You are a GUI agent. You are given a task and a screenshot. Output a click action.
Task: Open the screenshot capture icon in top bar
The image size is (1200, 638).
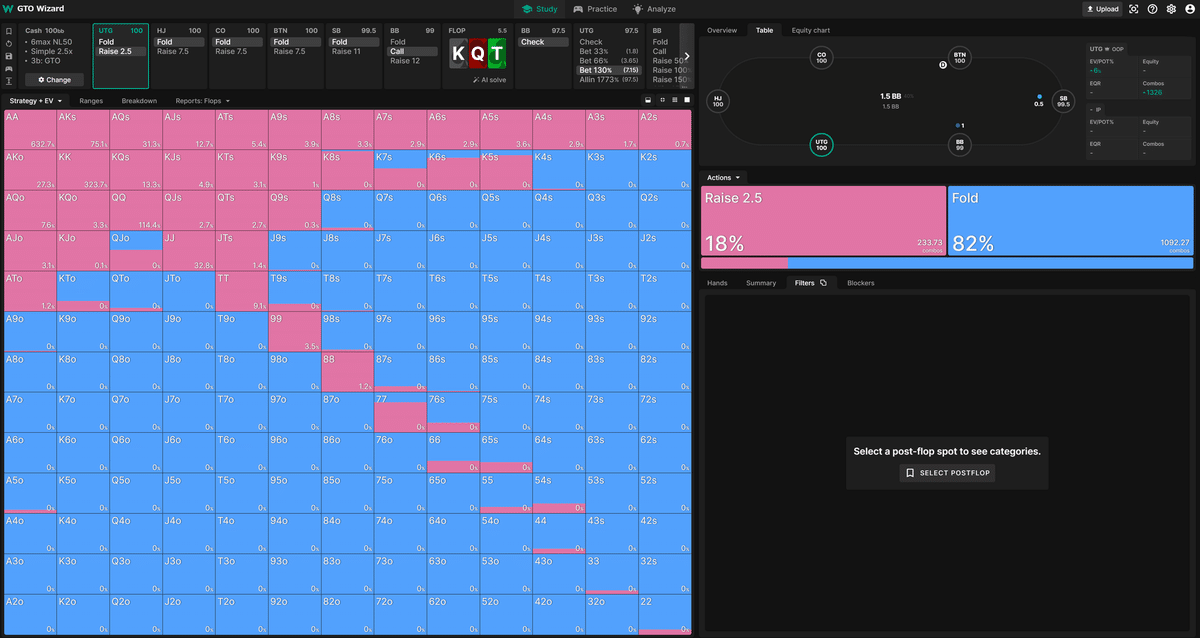1133,9
